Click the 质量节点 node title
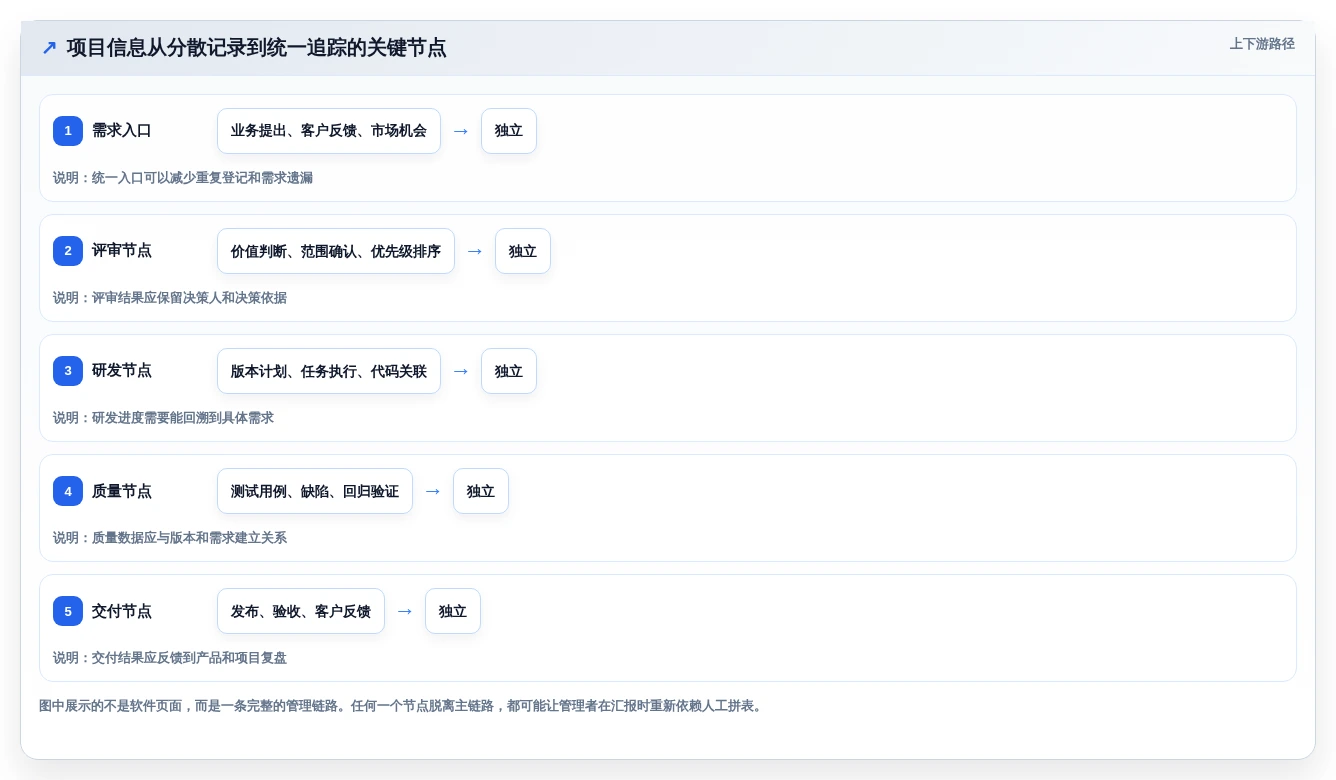 coord(122,491)
